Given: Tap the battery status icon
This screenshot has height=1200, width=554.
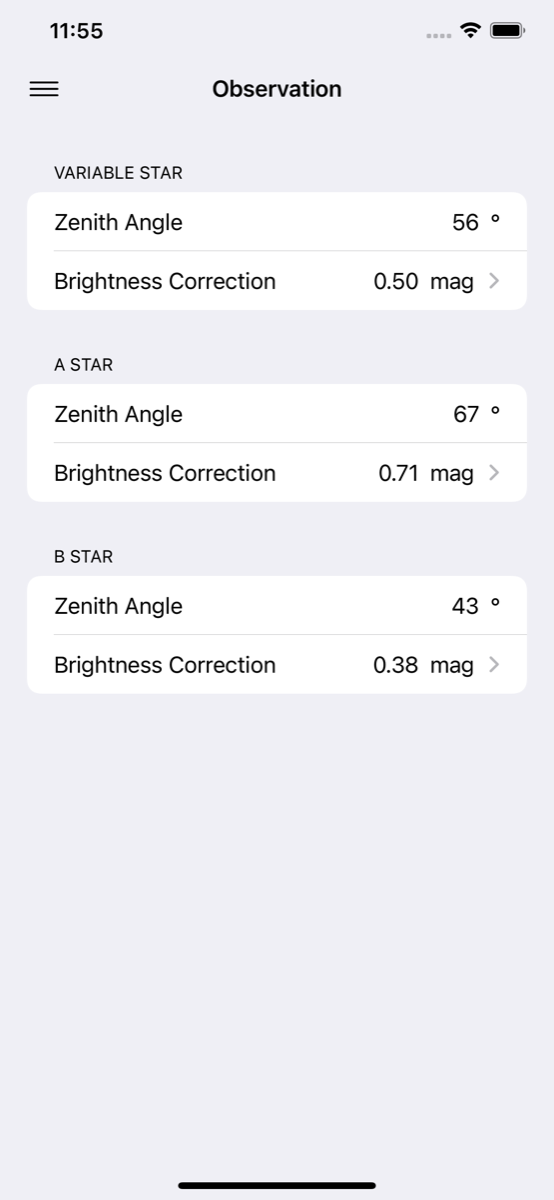Looking at the screenshot, I should coord(507,31).
